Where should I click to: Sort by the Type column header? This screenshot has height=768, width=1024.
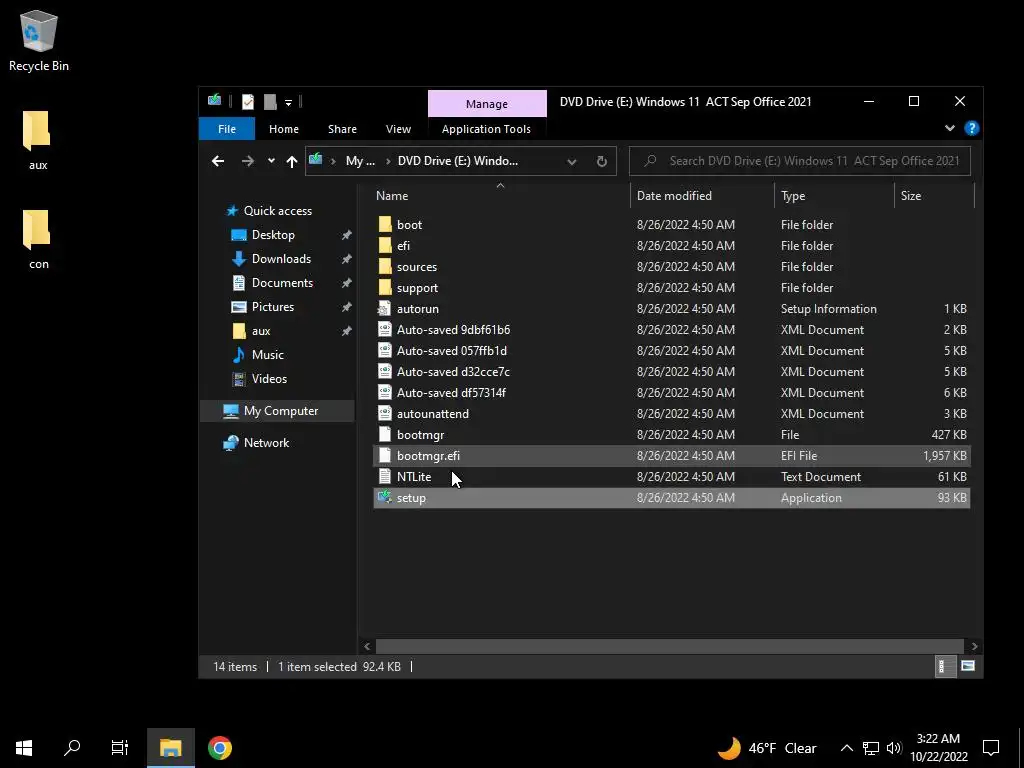click(x=793, y=195)
